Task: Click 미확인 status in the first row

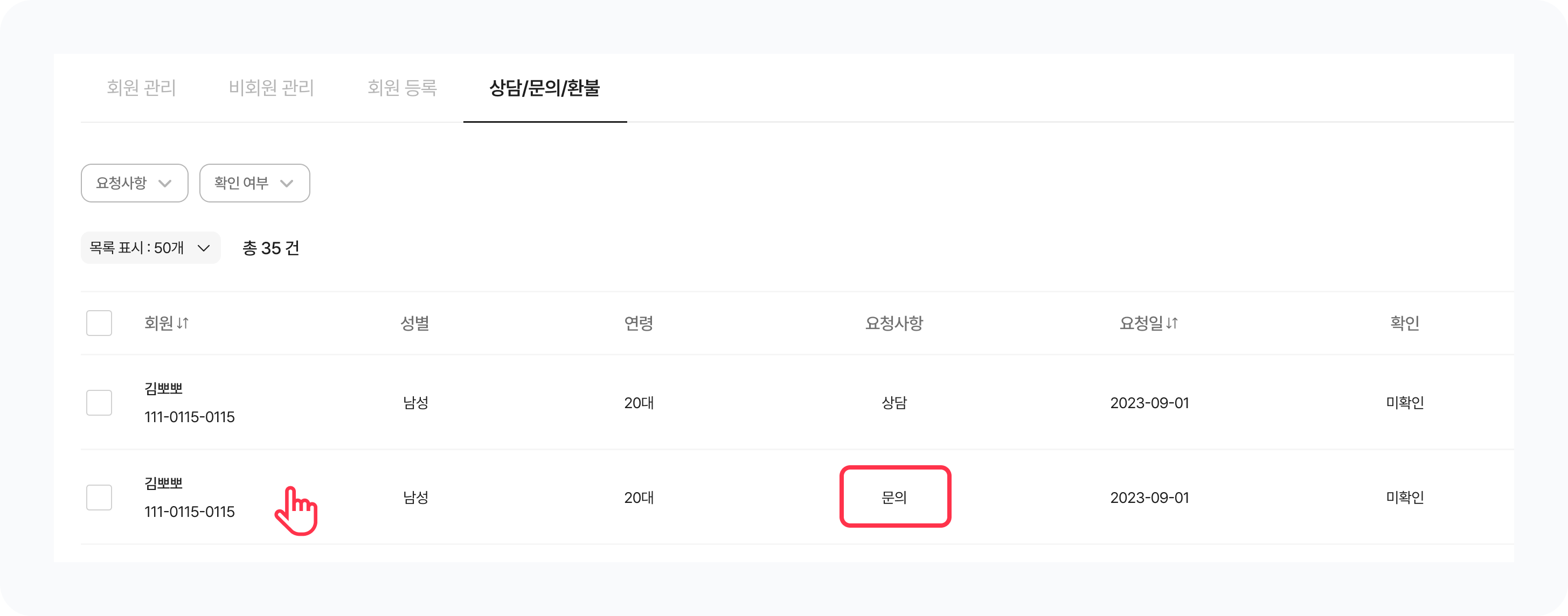Action: (1404, 403)
